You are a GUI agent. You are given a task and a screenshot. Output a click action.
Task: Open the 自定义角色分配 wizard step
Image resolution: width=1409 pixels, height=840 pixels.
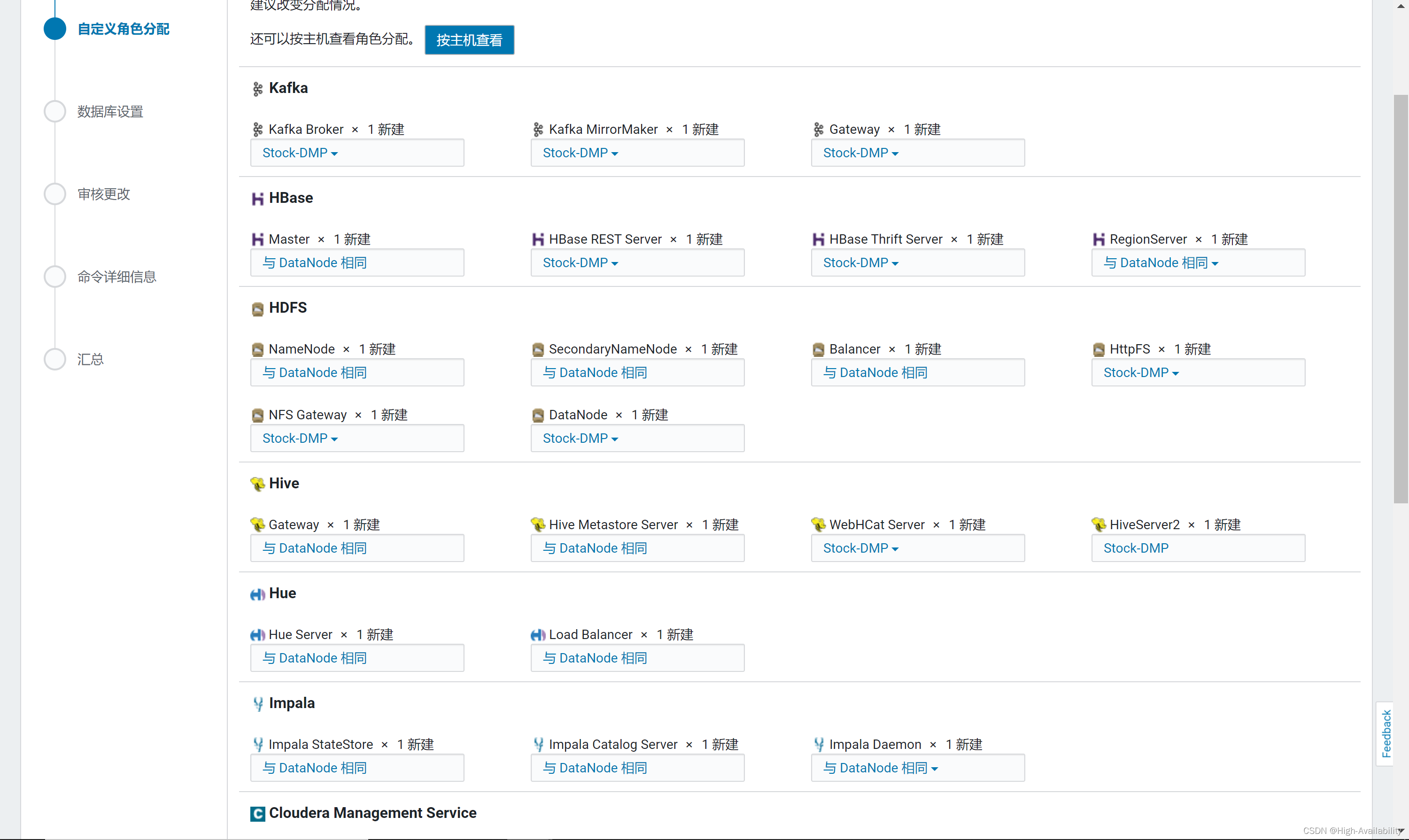[123, 29]
